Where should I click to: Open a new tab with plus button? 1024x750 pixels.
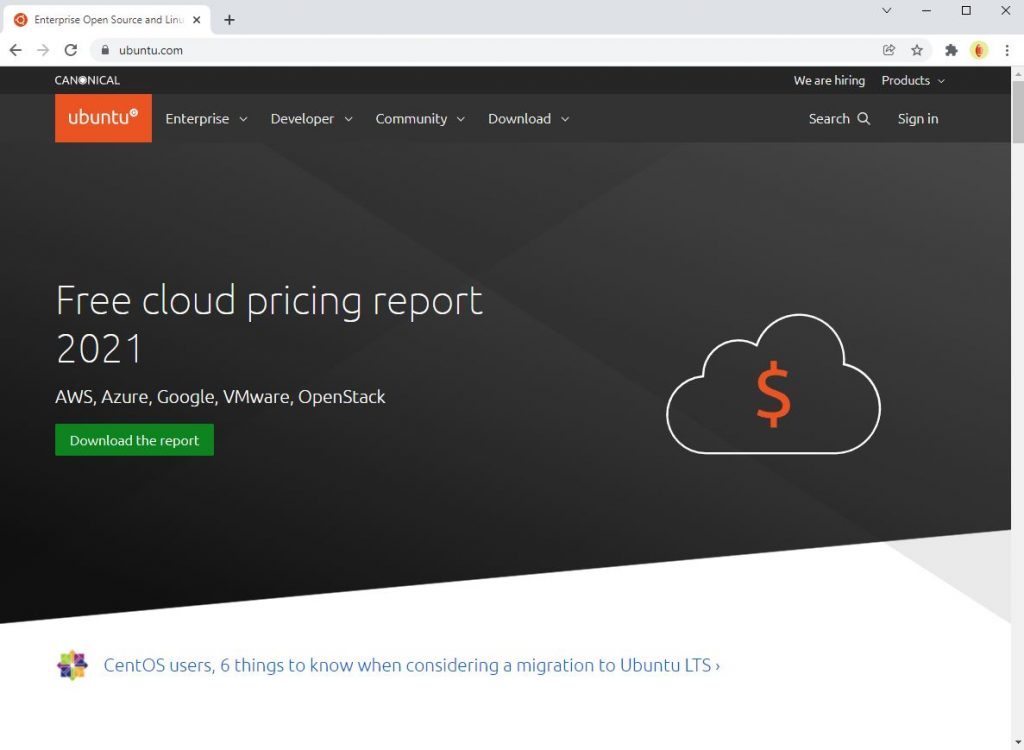(x=229, y=20)
